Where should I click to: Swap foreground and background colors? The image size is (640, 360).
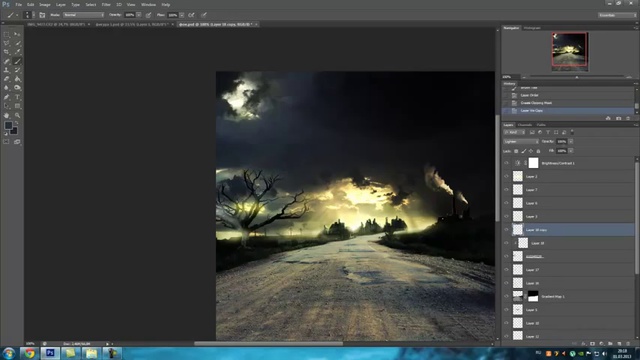[x=17, y=122]
